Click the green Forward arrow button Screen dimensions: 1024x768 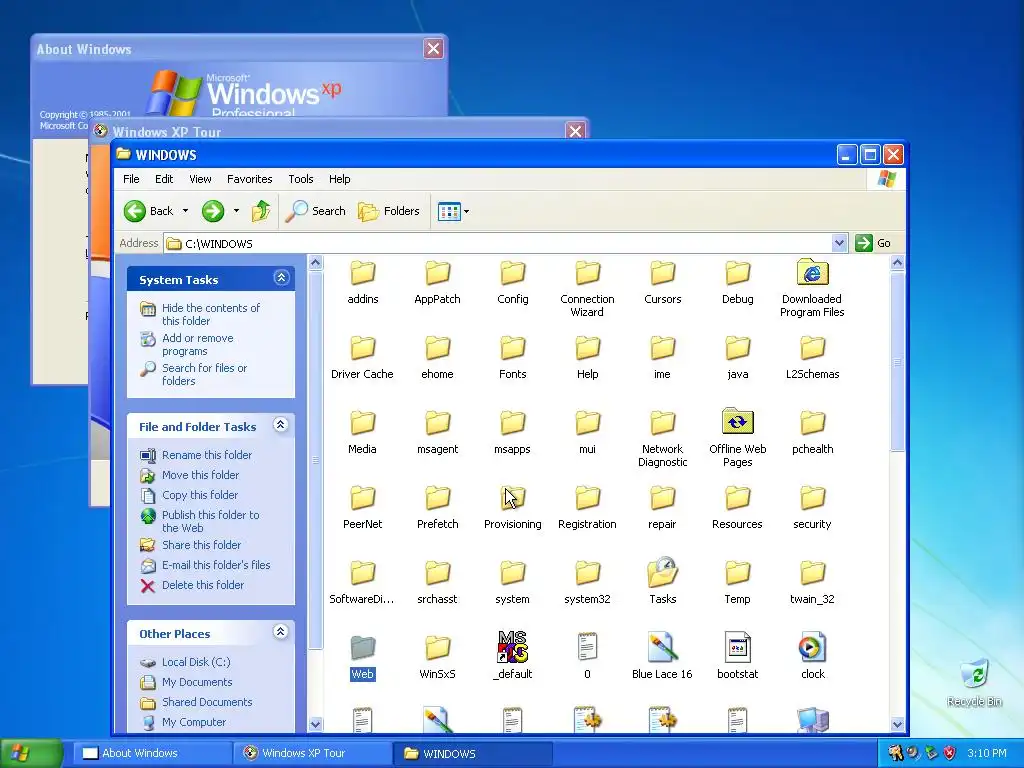coord(213,211)
